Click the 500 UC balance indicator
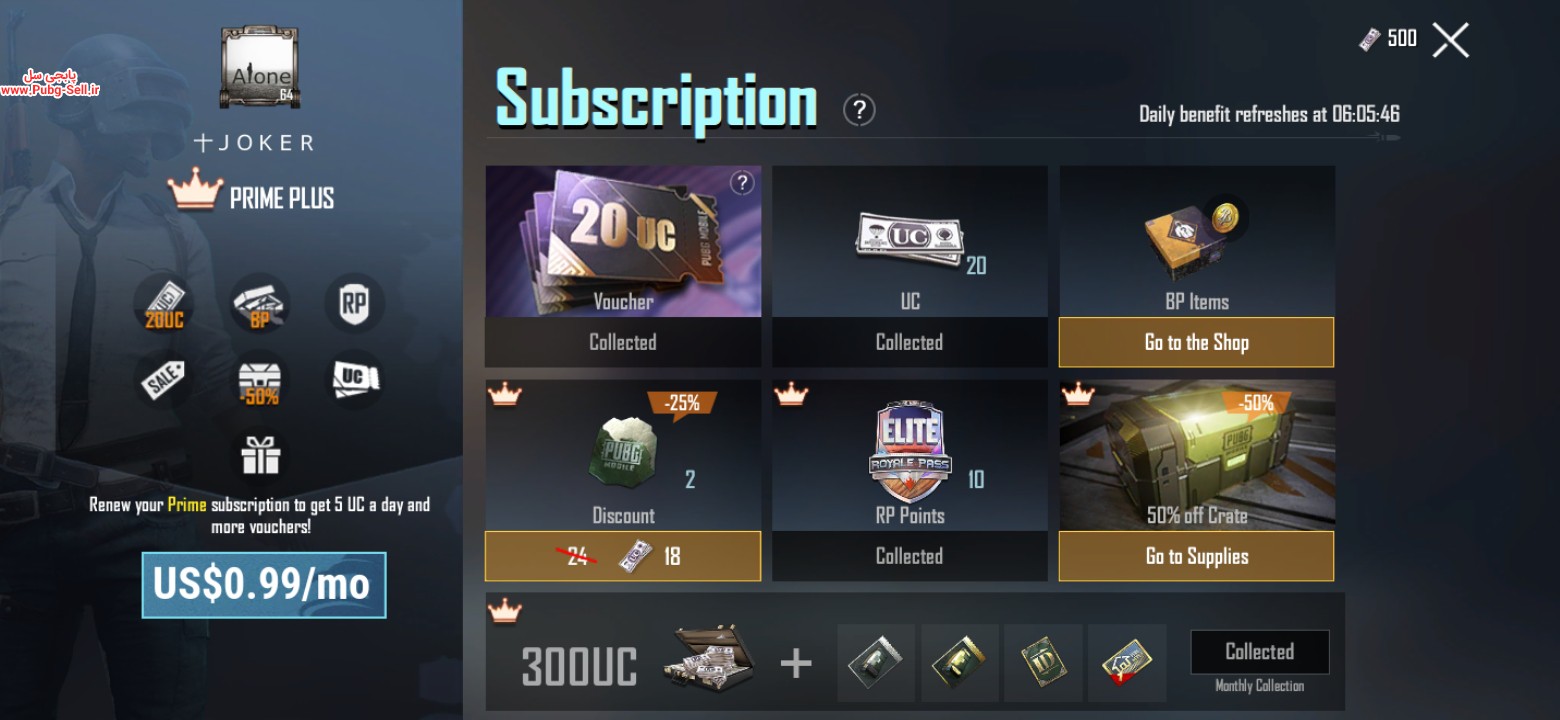Screen dimensions: 1560x720 (x=1388, y=39)
